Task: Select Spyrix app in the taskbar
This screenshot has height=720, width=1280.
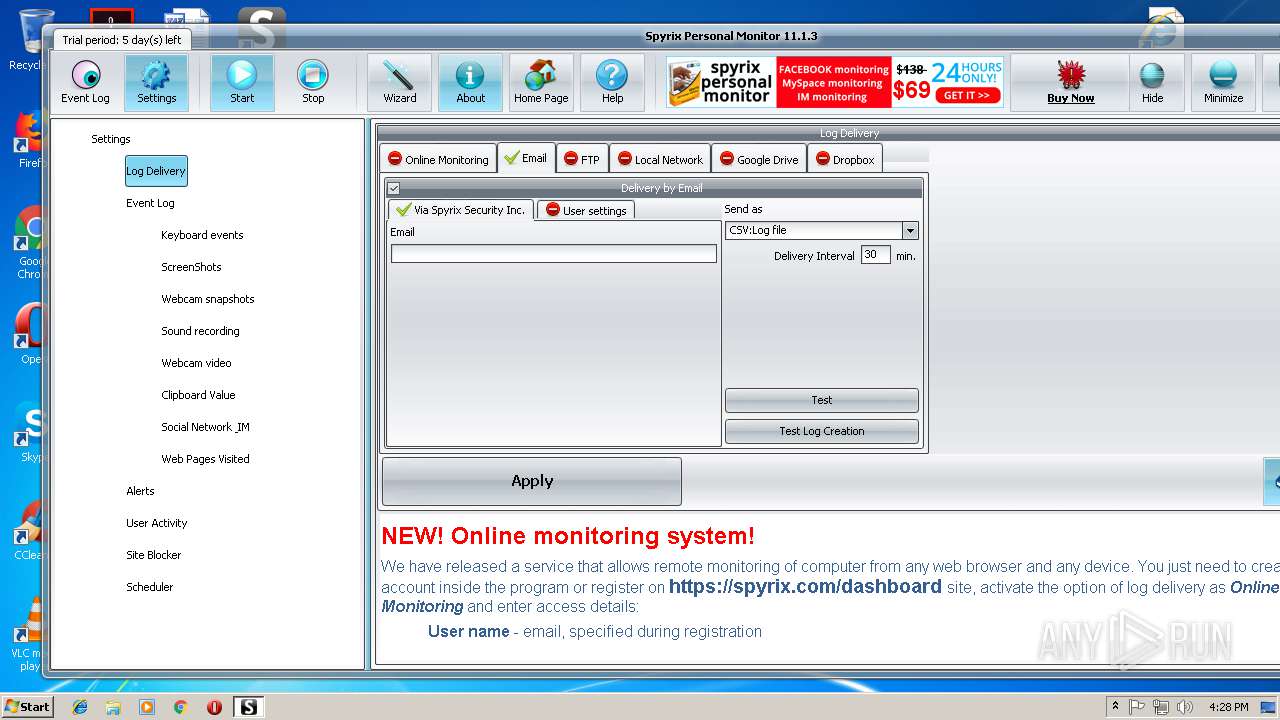Action: 248,707
